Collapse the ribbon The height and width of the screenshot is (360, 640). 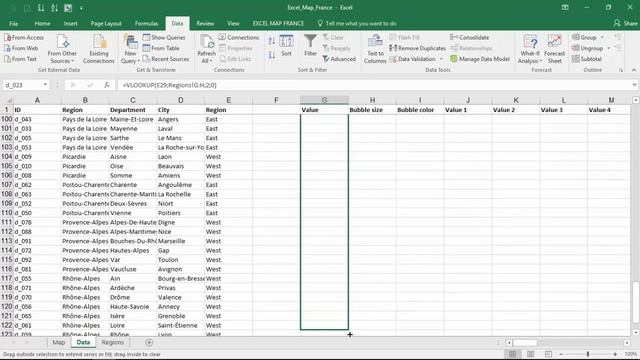tap(634, 70)
